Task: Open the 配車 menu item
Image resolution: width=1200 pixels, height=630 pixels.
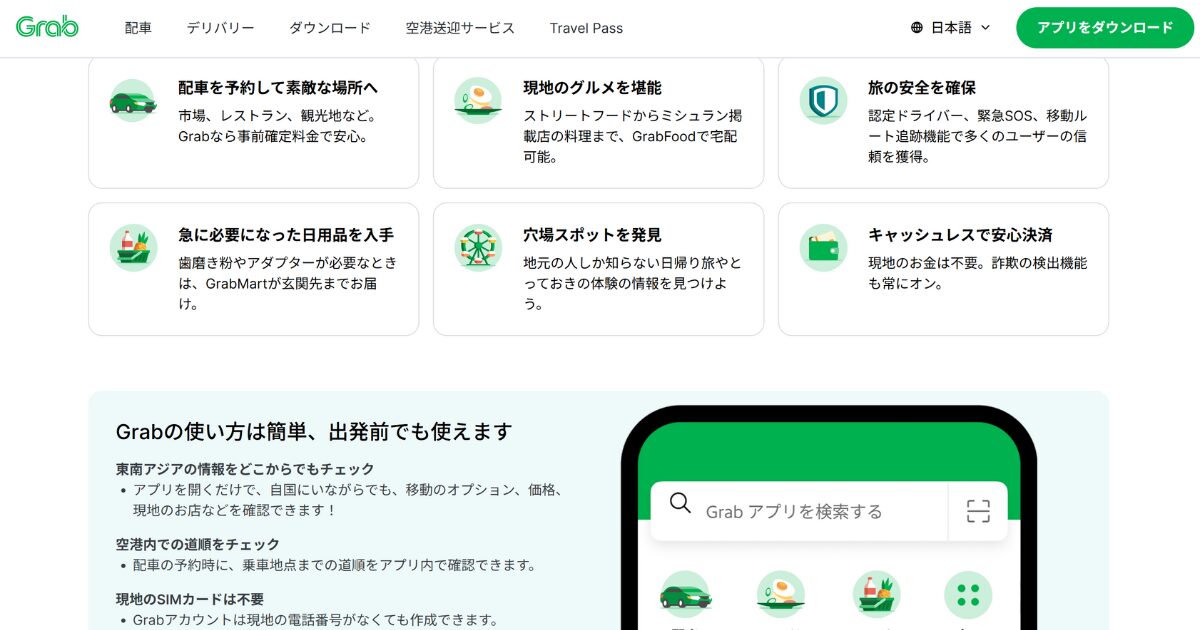Action: 138,28
